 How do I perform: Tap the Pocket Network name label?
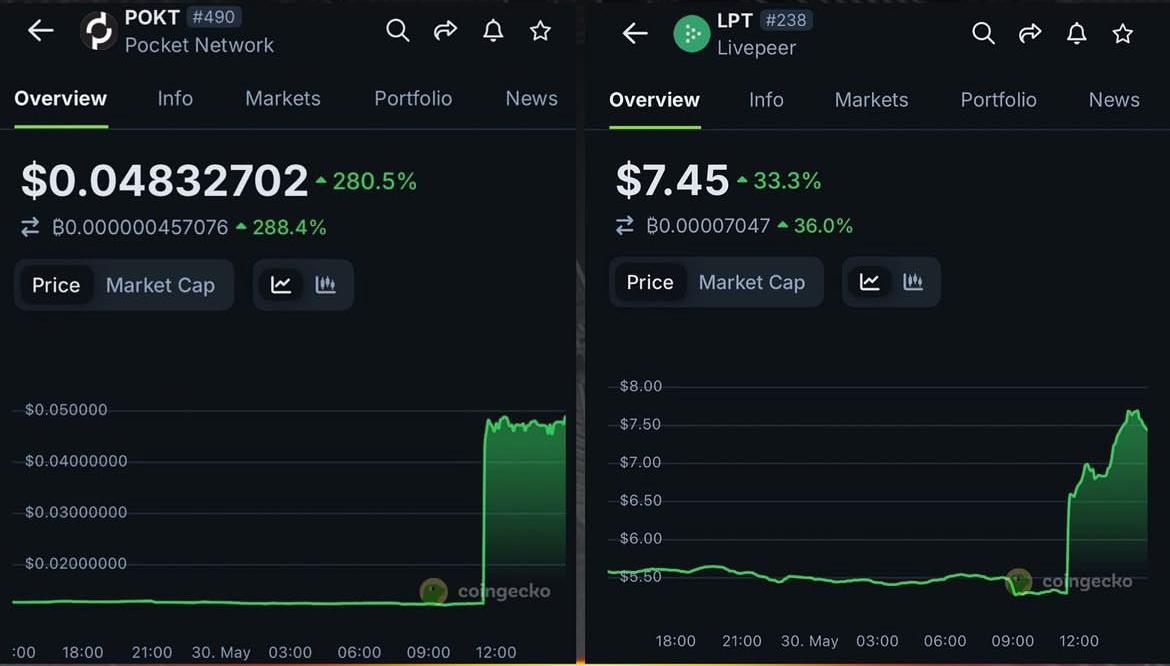(x=199, y=45)
